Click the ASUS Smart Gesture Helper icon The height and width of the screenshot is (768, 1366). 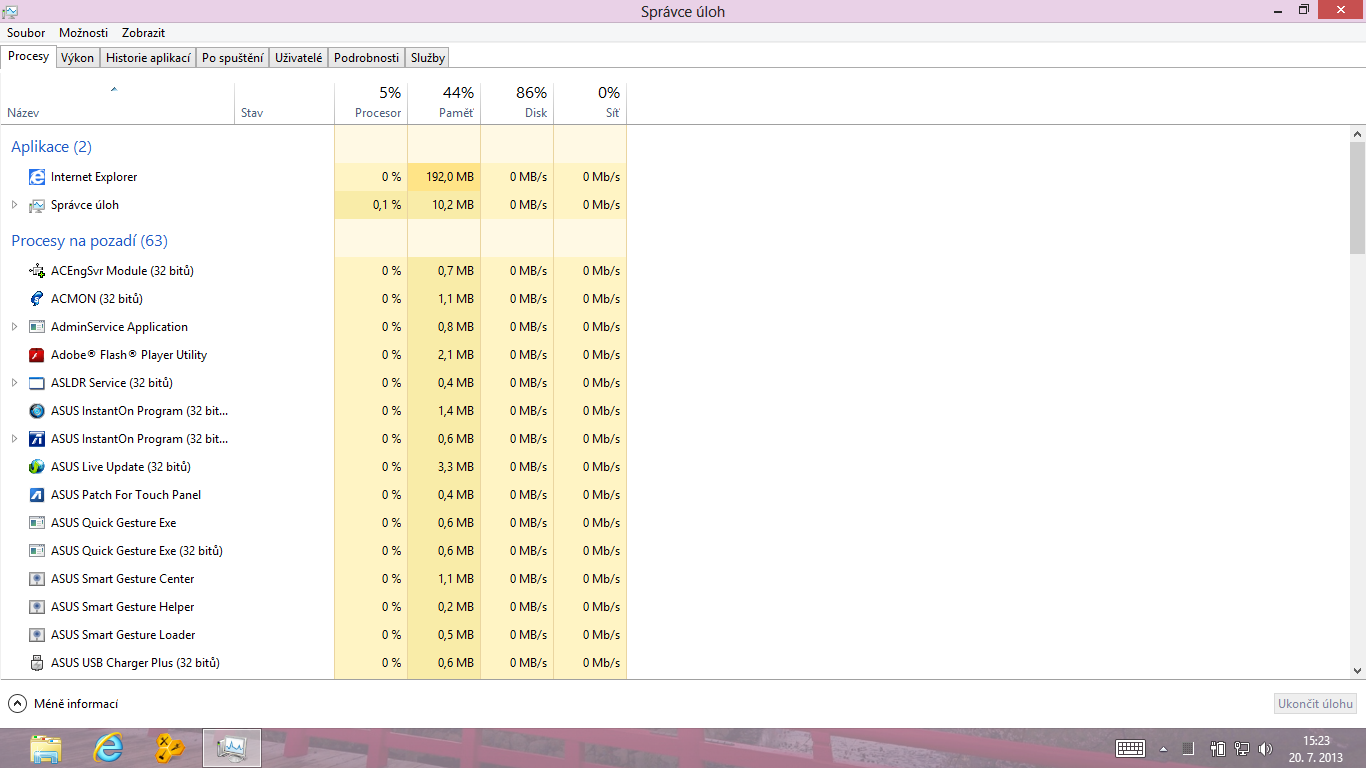point(37,607)
